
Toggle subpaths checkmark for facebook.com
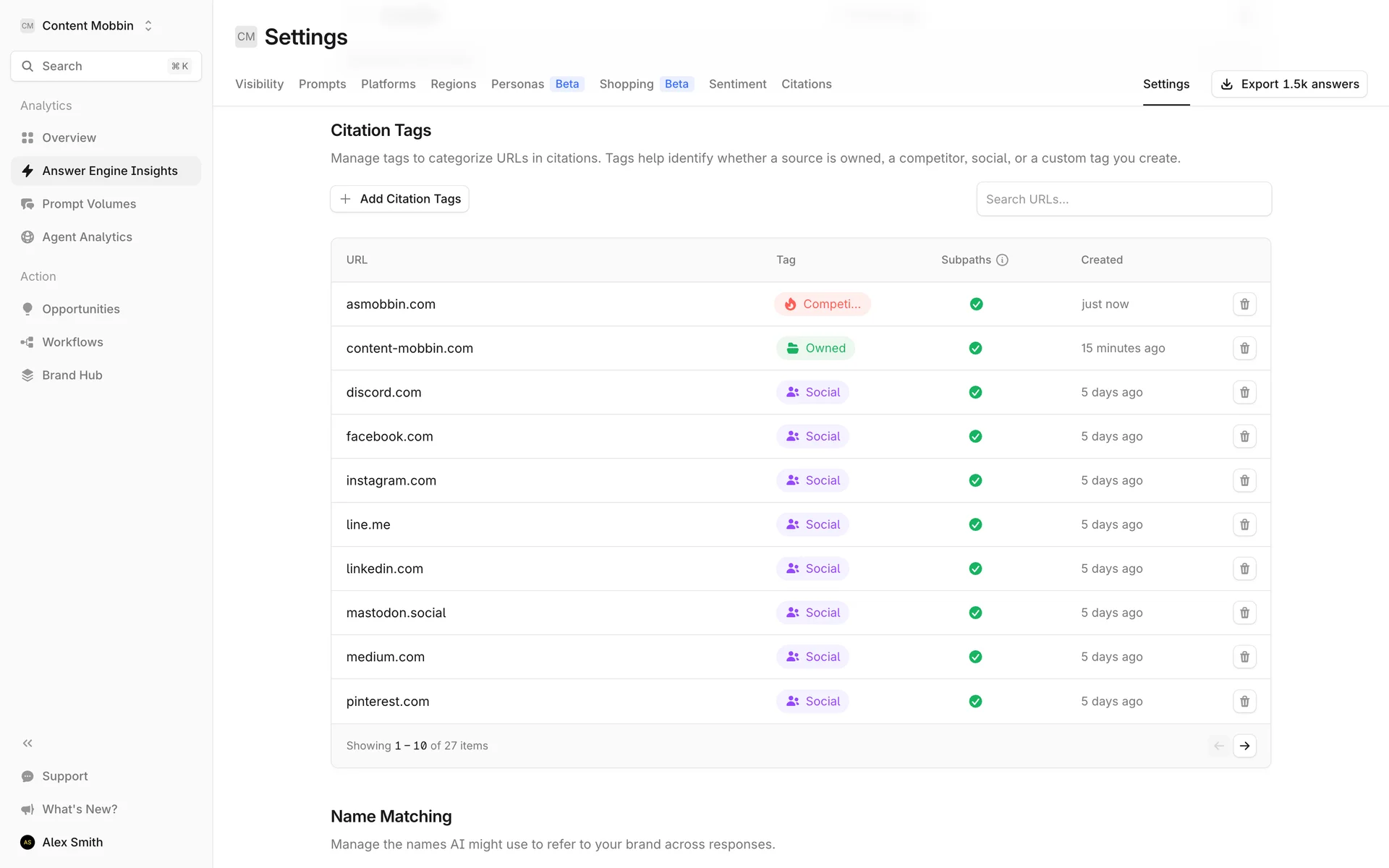(x=975, y=437)
